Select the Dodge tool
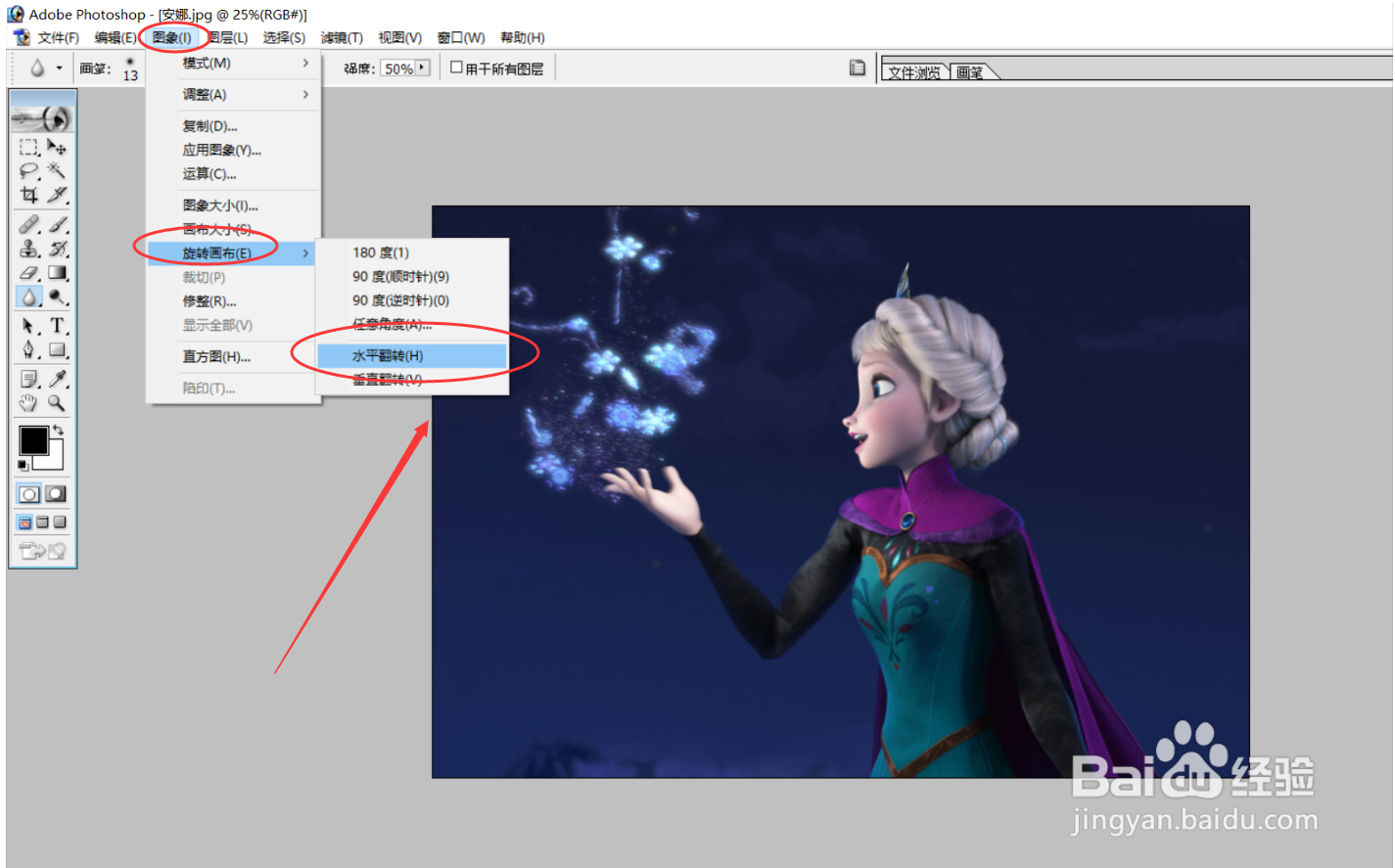The width and height of the screenshot is (1395, 868). coord(57,297)
